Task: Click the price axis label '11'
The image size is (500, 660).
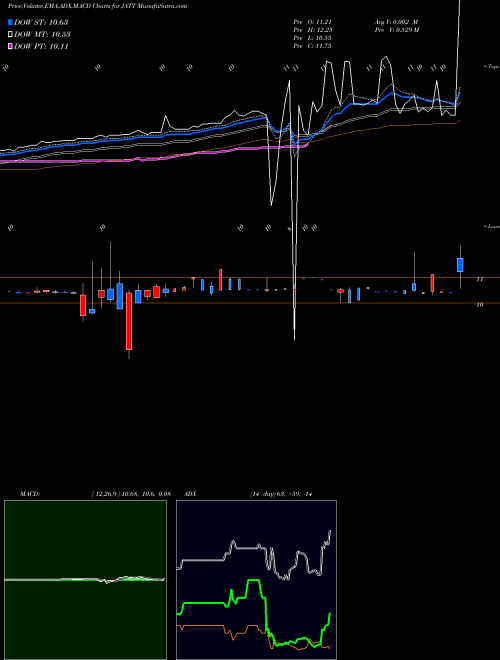Action: (479, 279)
